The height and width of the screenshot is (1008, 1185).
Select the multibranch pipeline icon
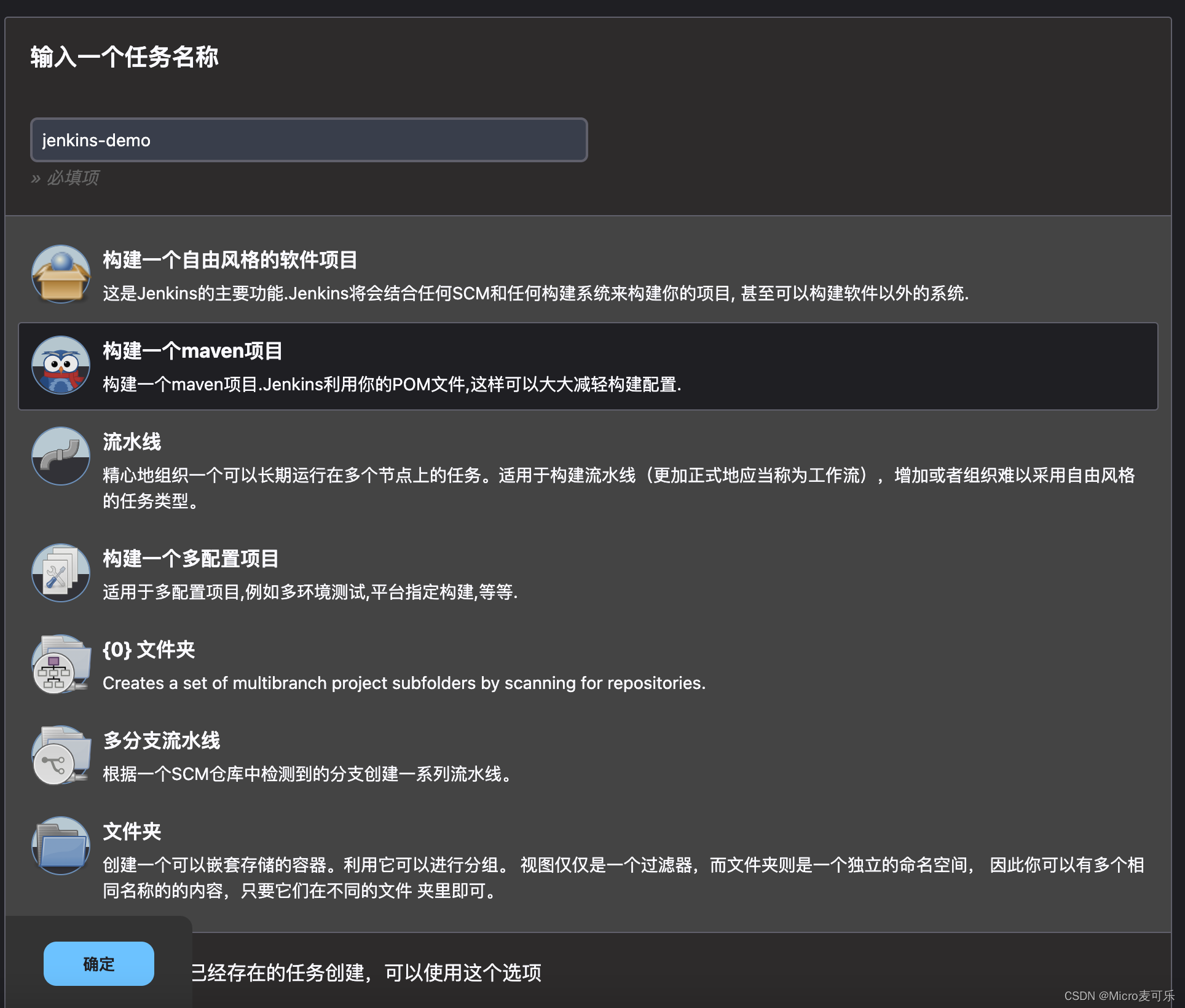point(60,755)
